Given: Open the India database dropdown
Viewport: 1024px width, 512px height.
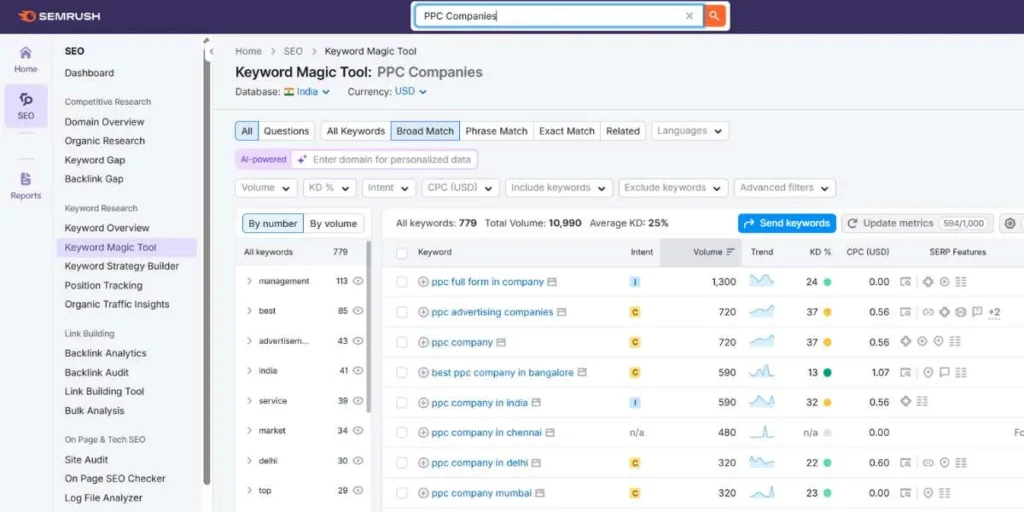Looking at the screenshot, I should [x=307, y=91].
